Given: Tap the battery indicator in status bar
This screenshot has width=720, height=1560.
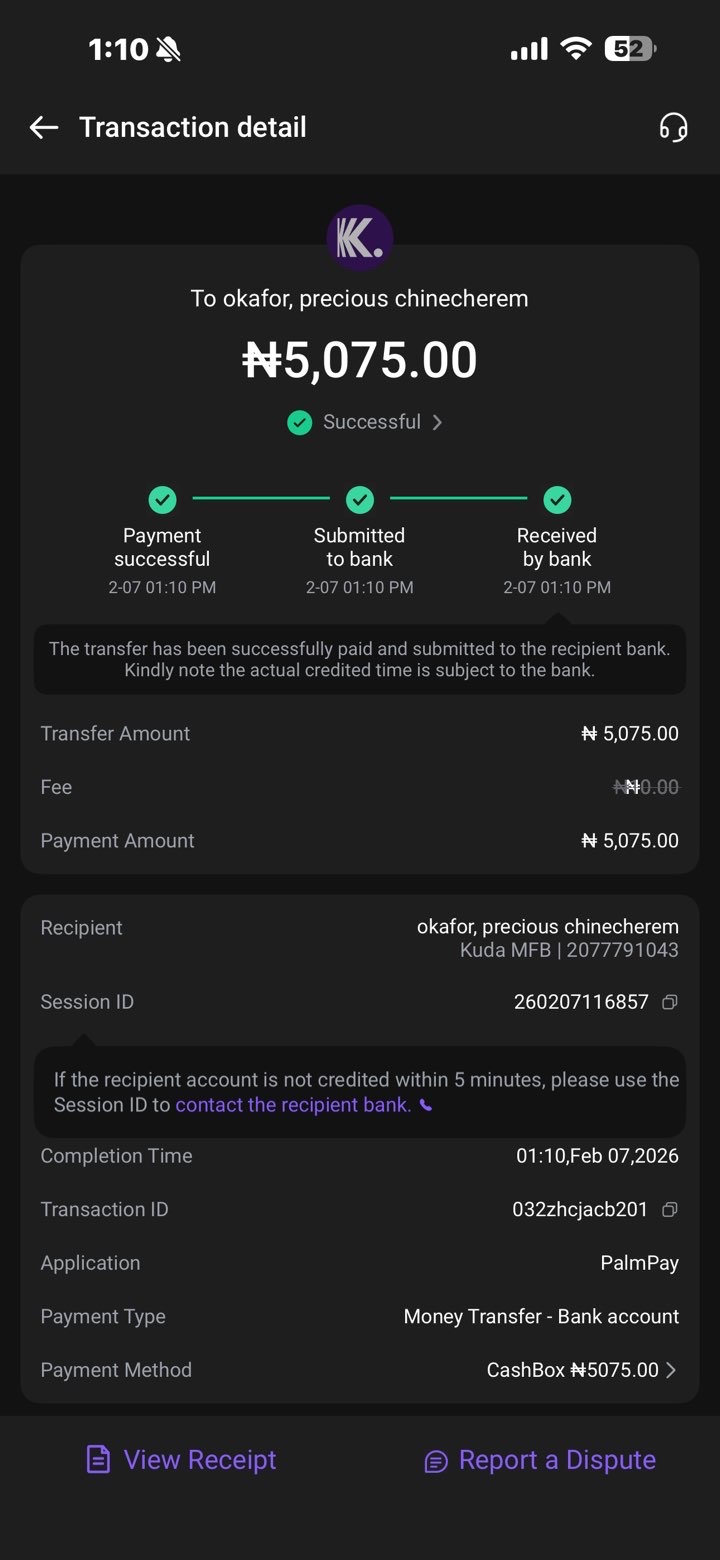Looking at the screenshot, I should [x=629, y=48].
